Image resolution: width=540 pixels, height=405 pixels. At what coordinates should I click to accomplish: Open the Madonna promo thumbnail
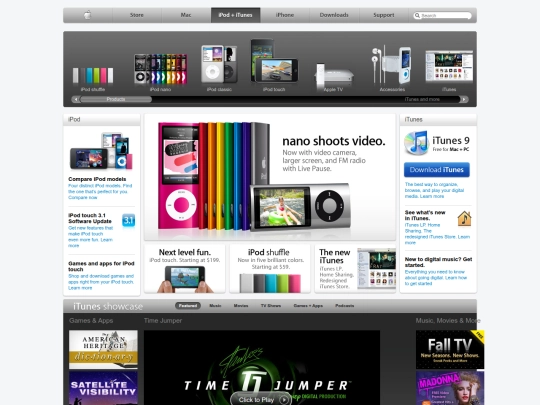point(450,388)
